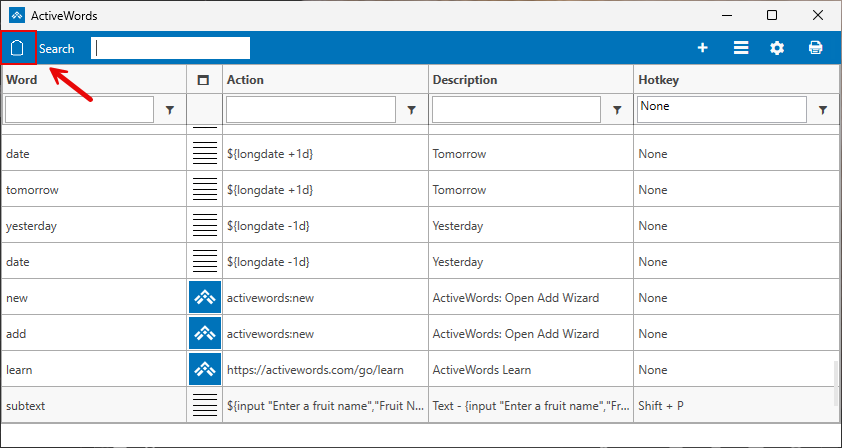The width and height of the screenshot is (842, 448).
Task: Open the Action column filter funnel
Action: (412, 110)
